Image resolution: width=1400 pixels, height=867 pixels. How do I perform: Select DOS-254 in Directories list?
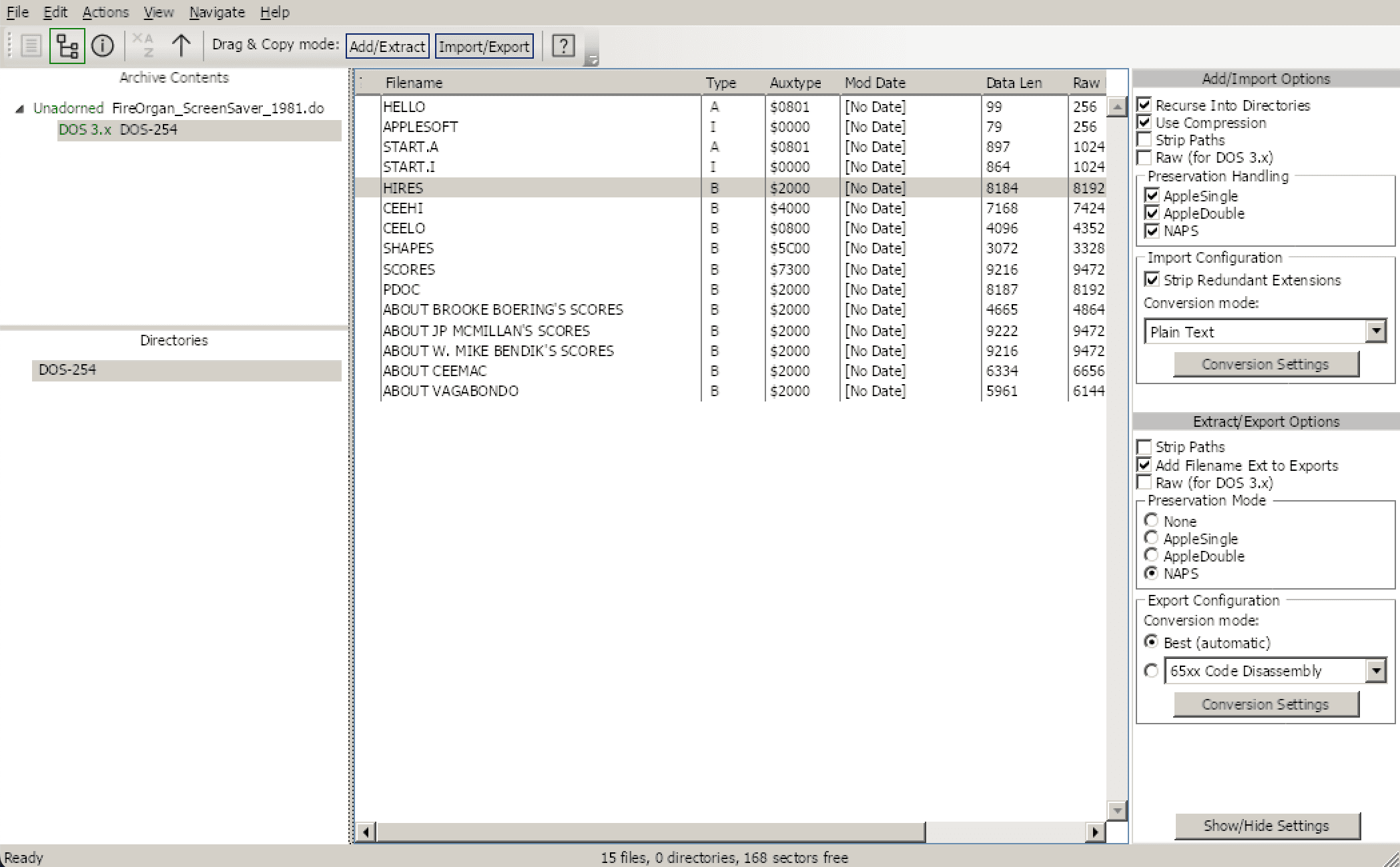tap(187, 370)
